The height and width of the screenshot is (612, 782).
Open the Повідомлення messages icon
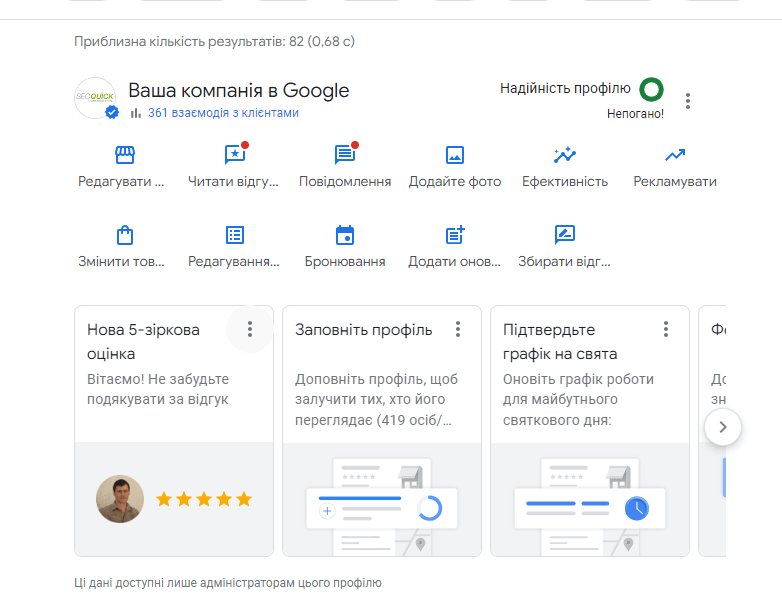345,155
